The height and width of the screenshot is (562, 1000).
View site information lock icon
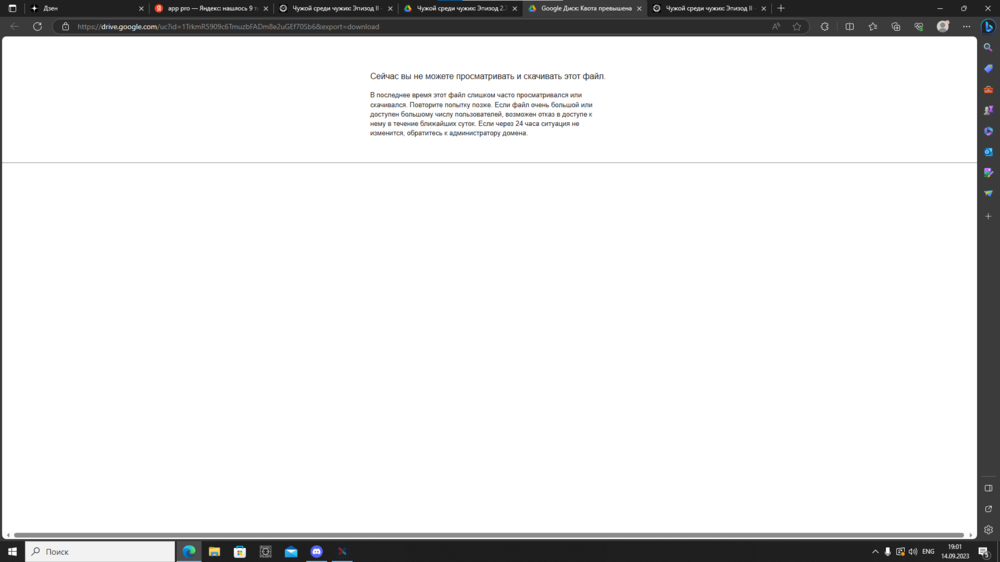pos(65,27)
